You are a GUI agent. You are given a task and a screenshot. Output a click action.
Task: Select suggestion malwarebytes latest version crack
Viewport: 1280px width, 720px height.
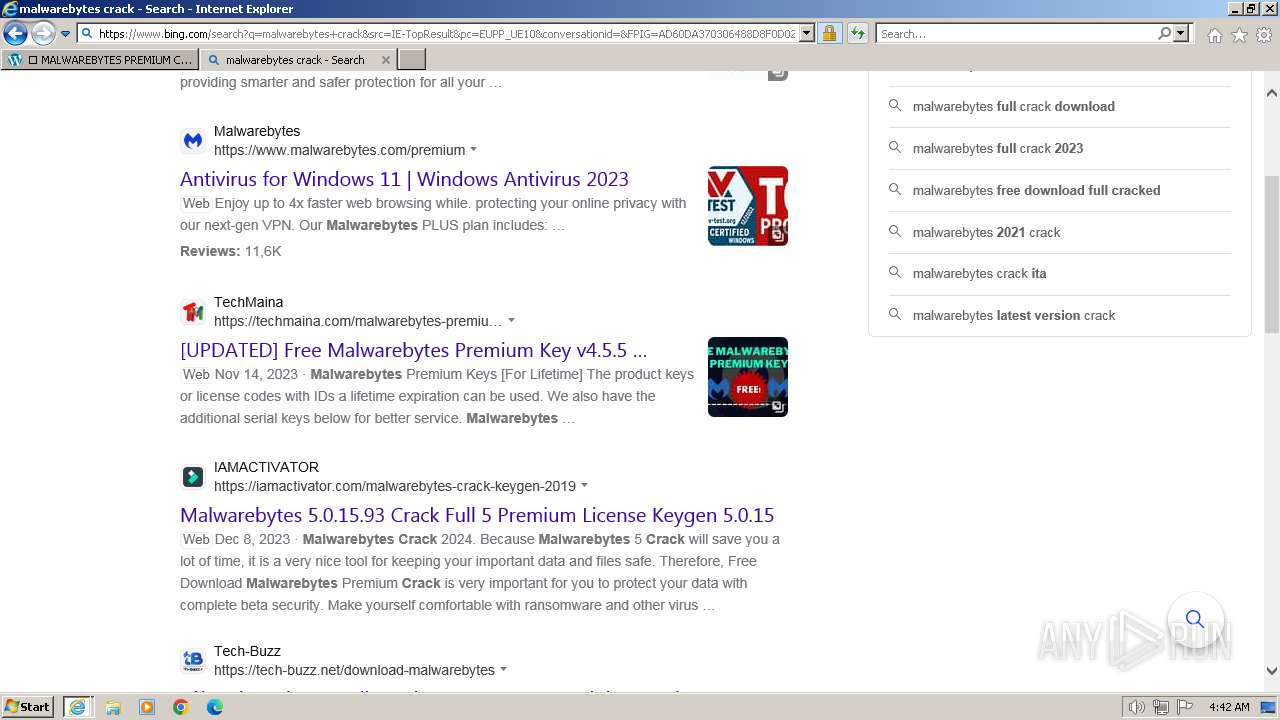(1013, 315)
